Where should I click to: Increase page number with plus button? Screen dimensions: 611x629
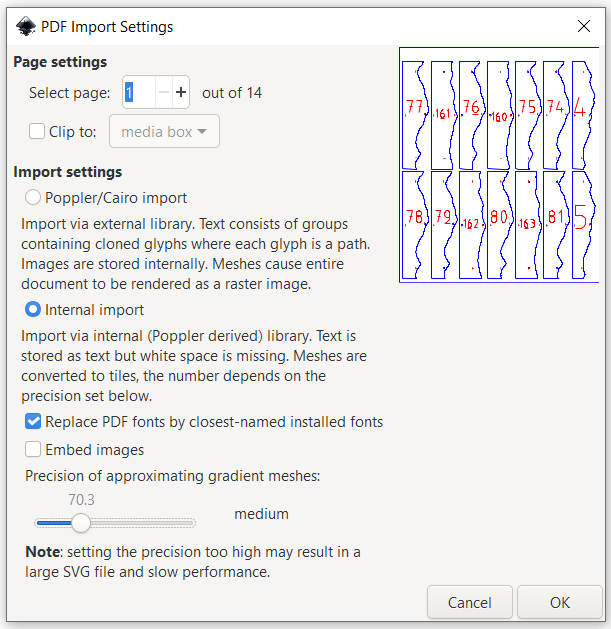(x=181, y=93)
